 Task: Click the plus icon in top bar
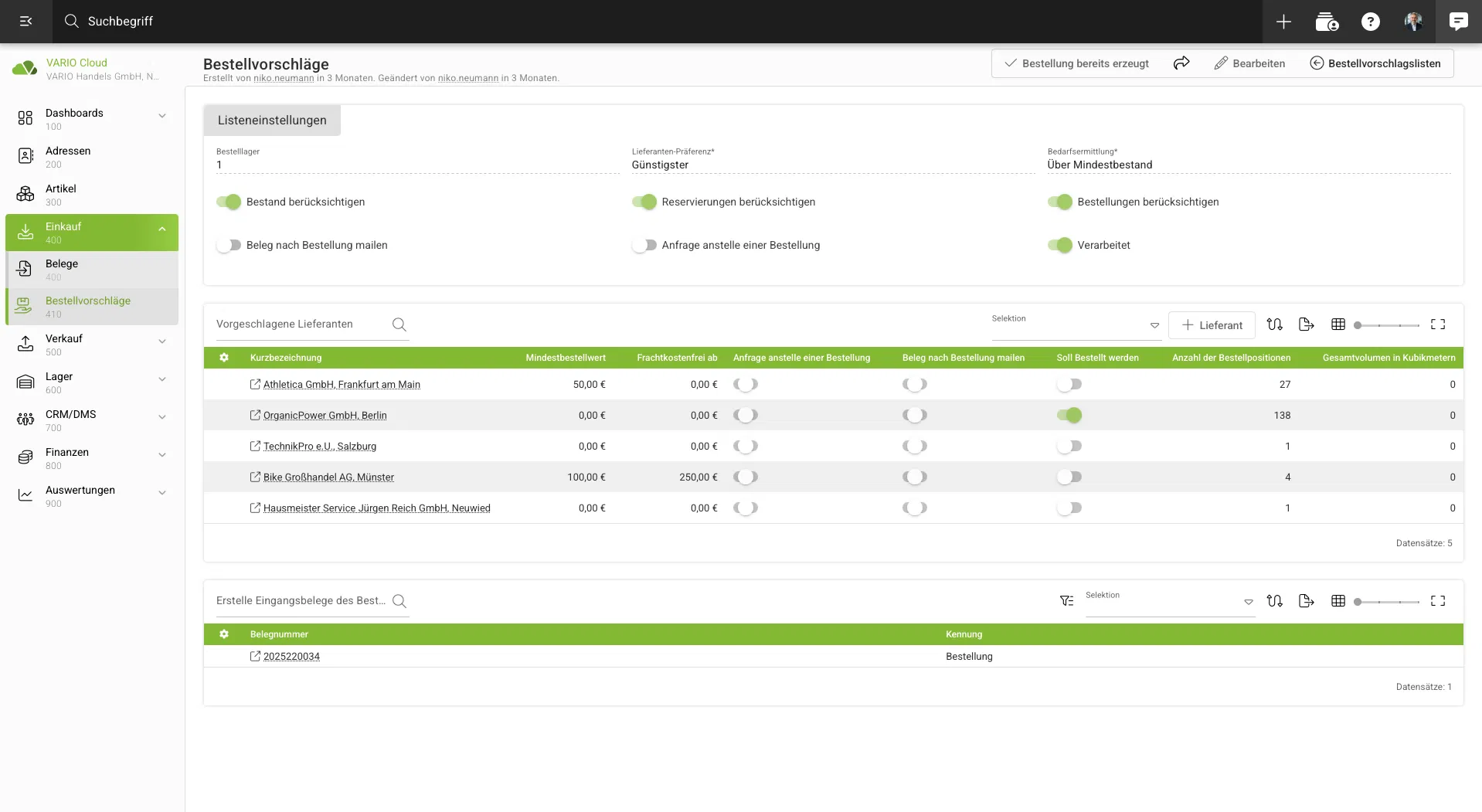(1283, 22)
